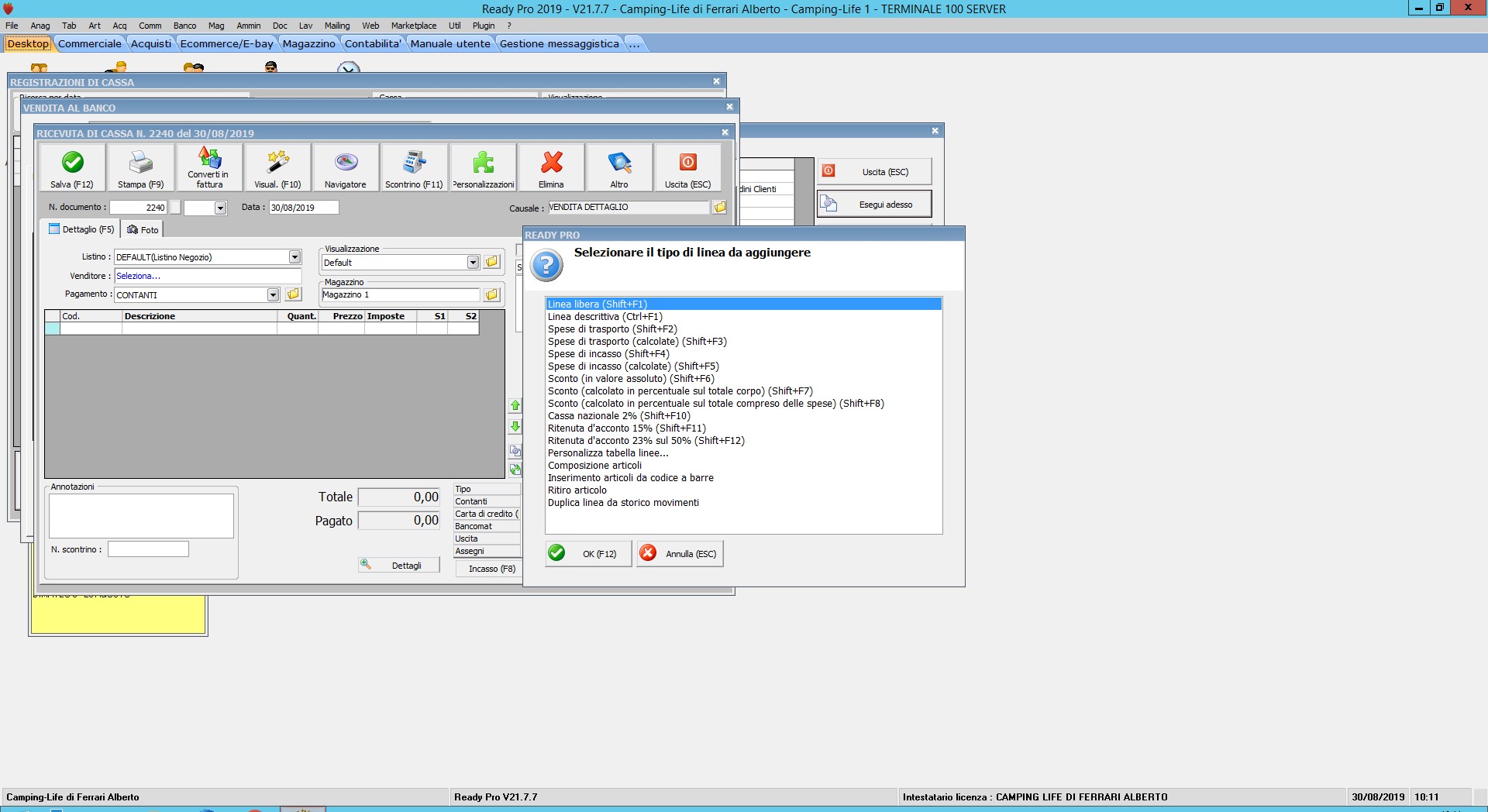This screenshot has height=812, width=1488.
Task: Open dropdown next to N. documento field
Action: (220, 208)
